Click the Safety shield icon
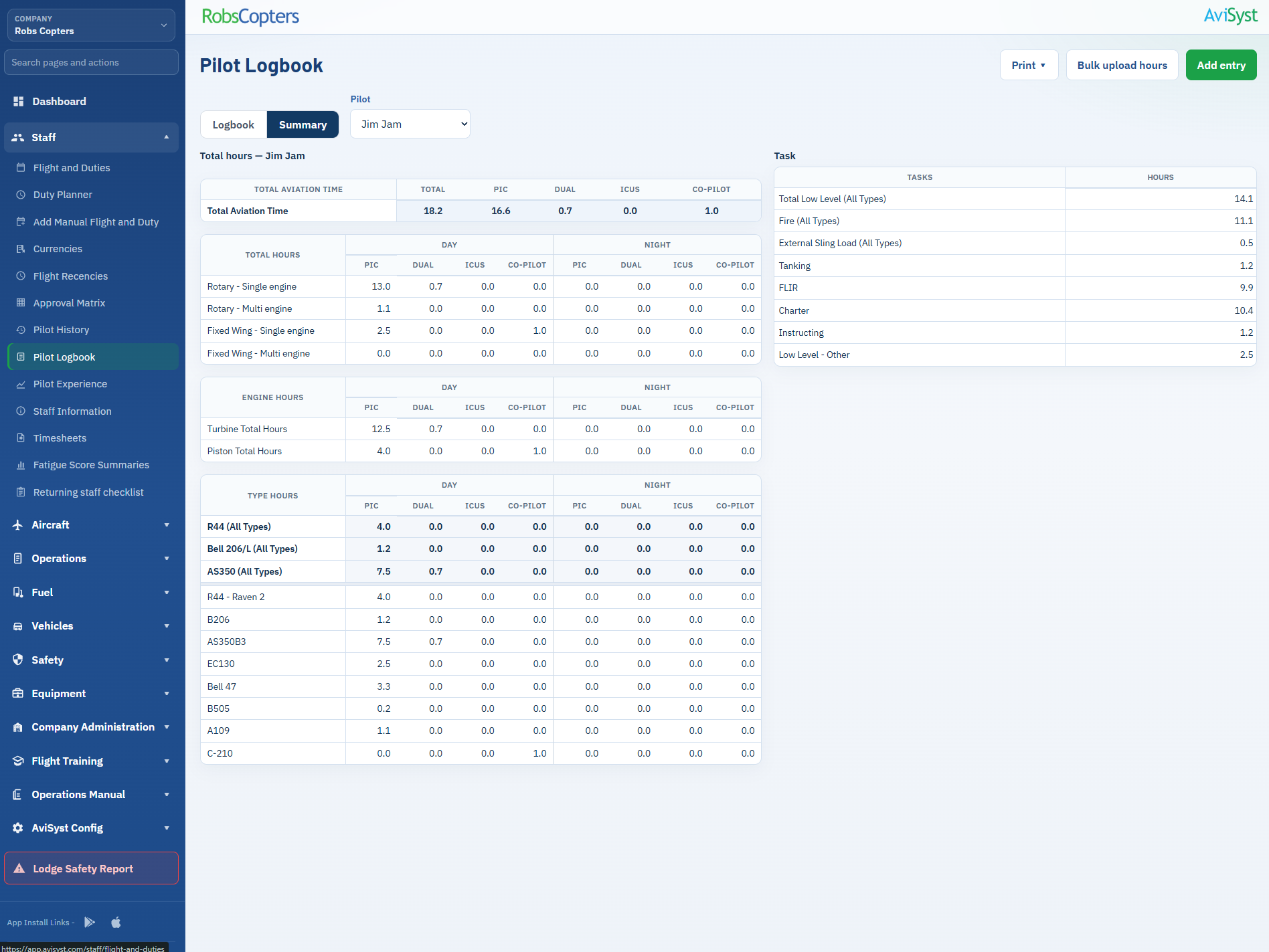This screenshot has height=952, width=1269. coord(18,660)
